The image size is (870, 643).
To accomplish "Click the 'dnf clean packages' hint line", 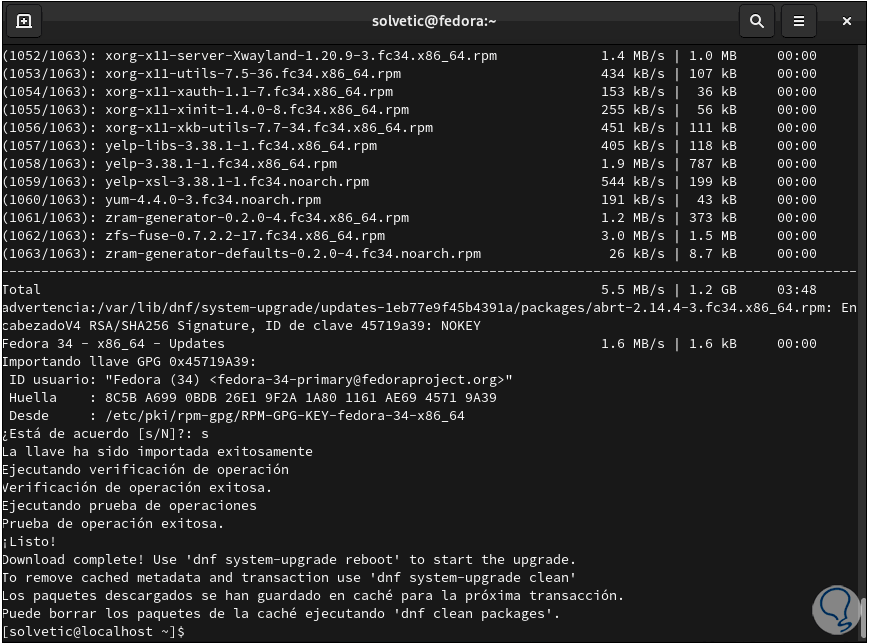I will pos(281,614).
